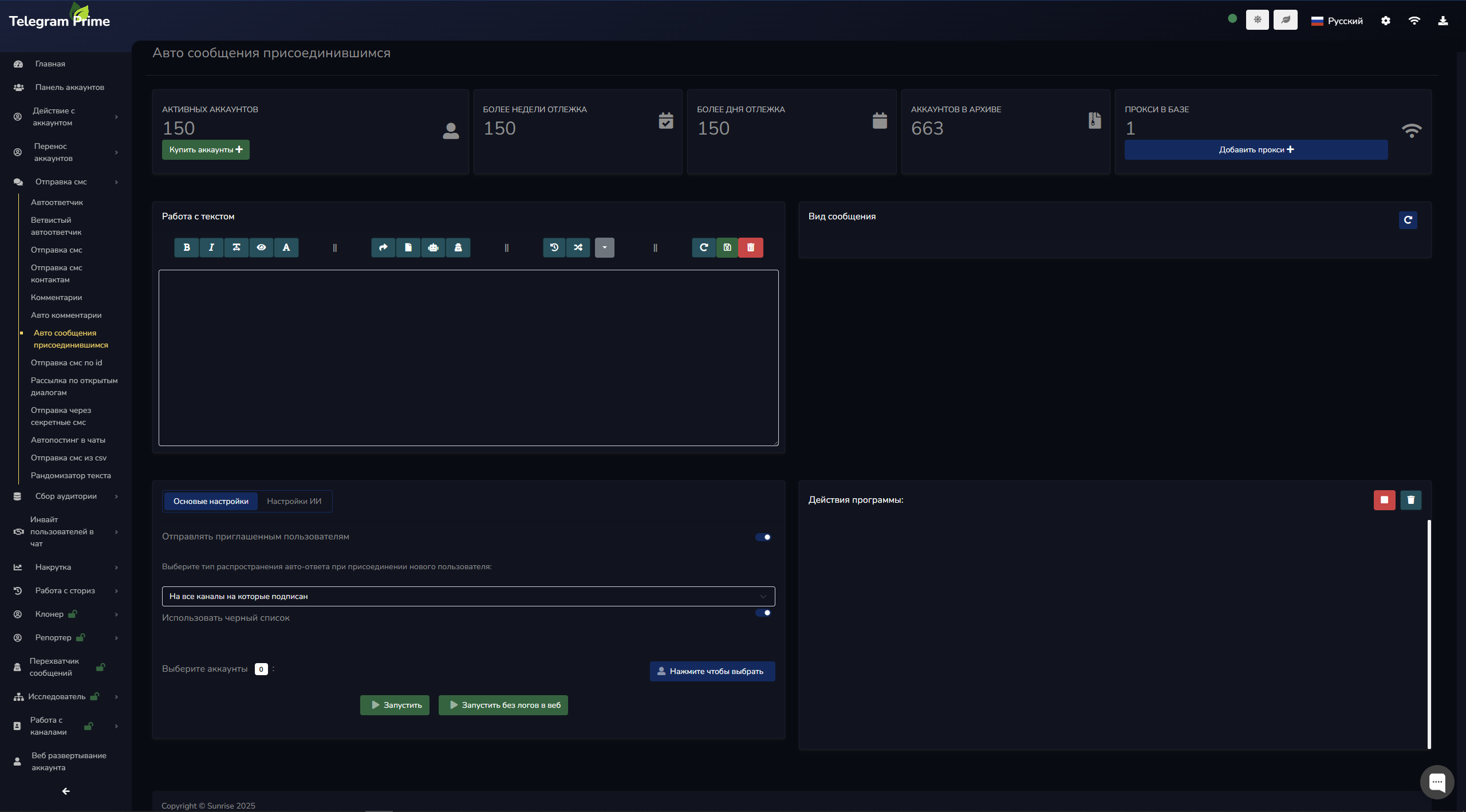This screenshot has height=812, width=1466.
Task: Clear program actions log with trash icon
Action: coord(1411,500)
